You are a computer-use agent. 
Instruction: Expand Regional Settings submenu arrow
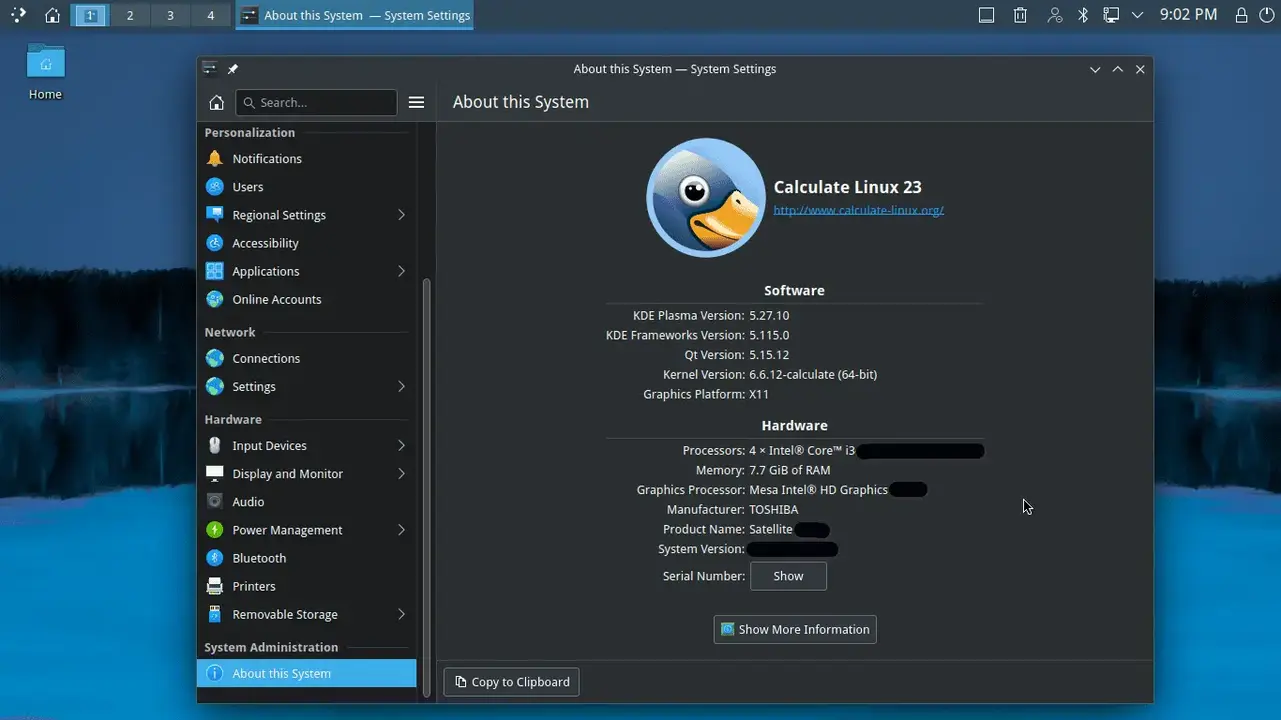(401, 214)
